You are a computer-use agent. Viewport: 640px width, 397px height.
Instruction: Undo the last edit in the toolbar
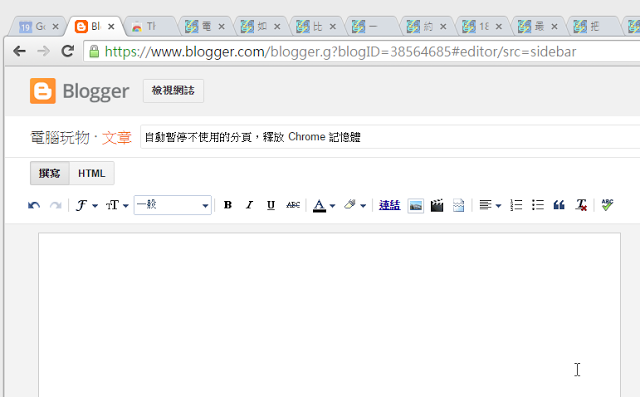(x=34, y=205)
